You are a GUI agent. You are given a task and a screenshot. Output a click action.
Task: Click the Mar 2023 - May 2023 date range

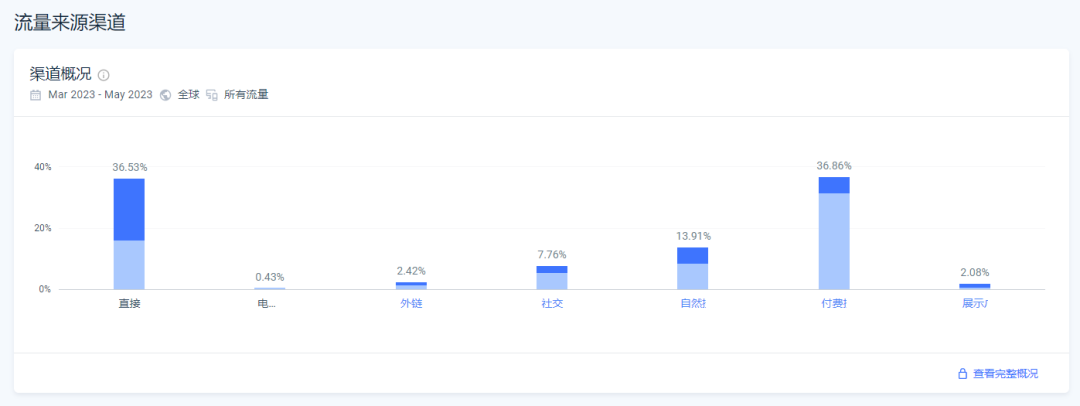100,95
